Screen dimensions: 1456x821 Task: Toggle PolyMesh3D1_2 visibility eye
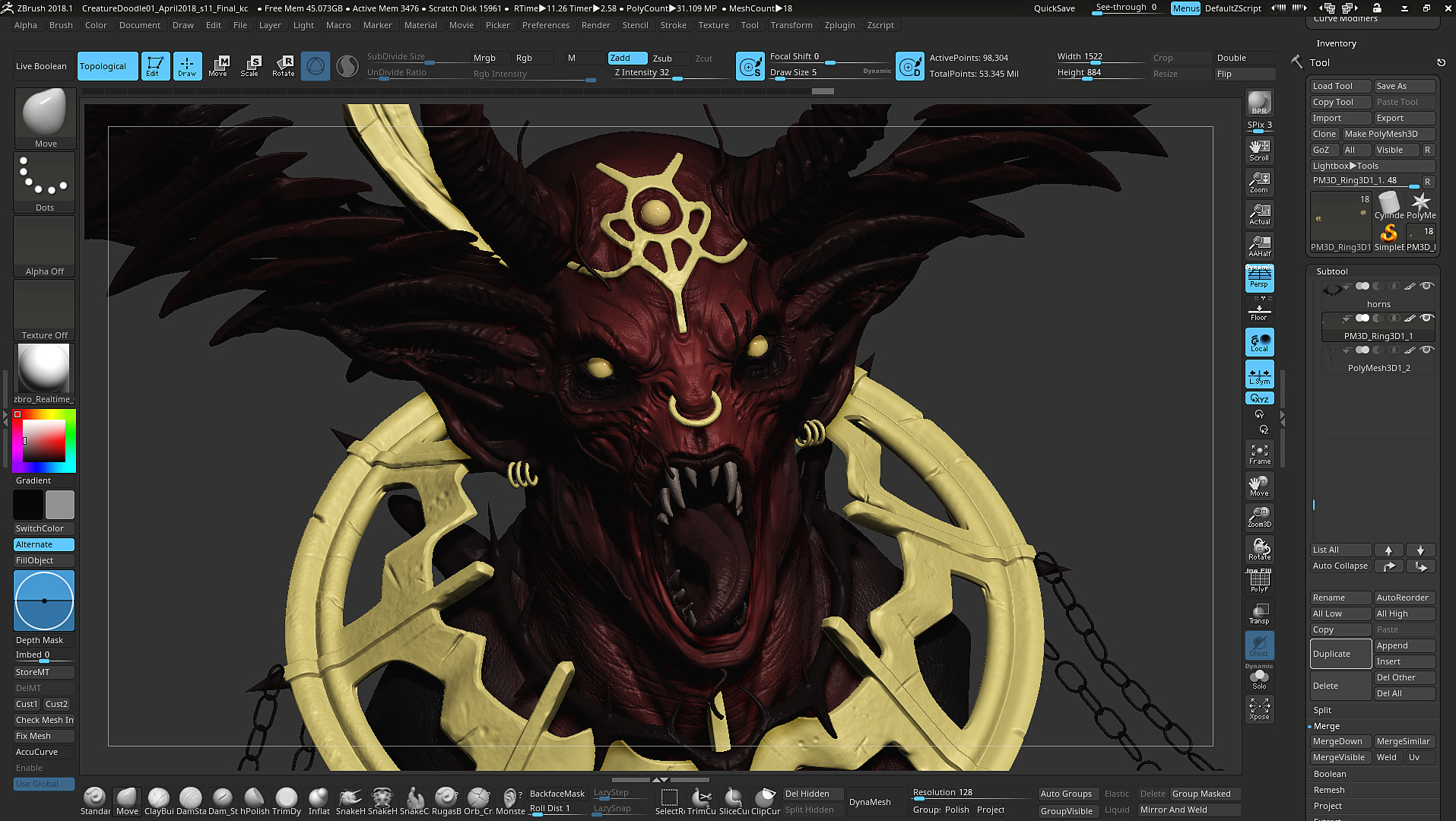(x=1427, y=350)
